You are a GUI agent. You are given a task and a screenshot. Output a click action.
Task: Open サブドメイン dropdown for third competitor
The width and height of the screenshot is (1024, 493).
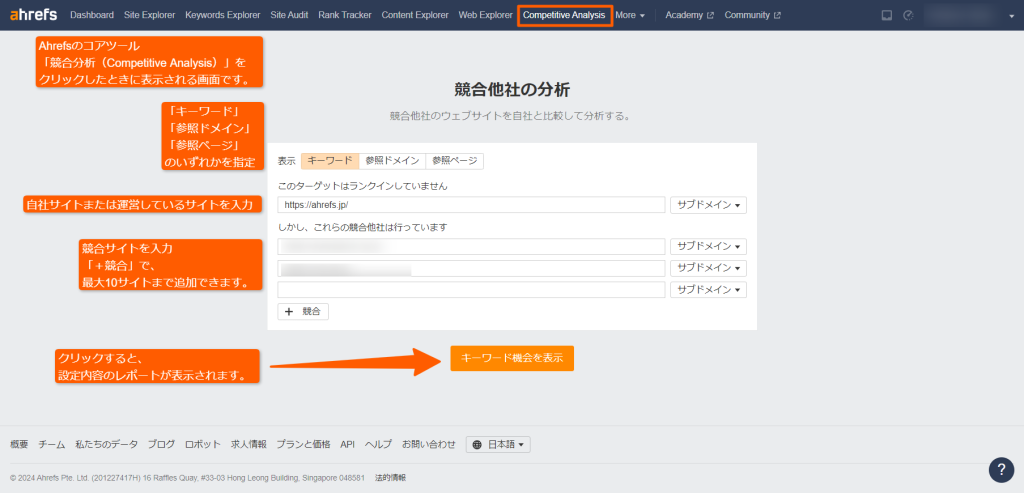709,290
